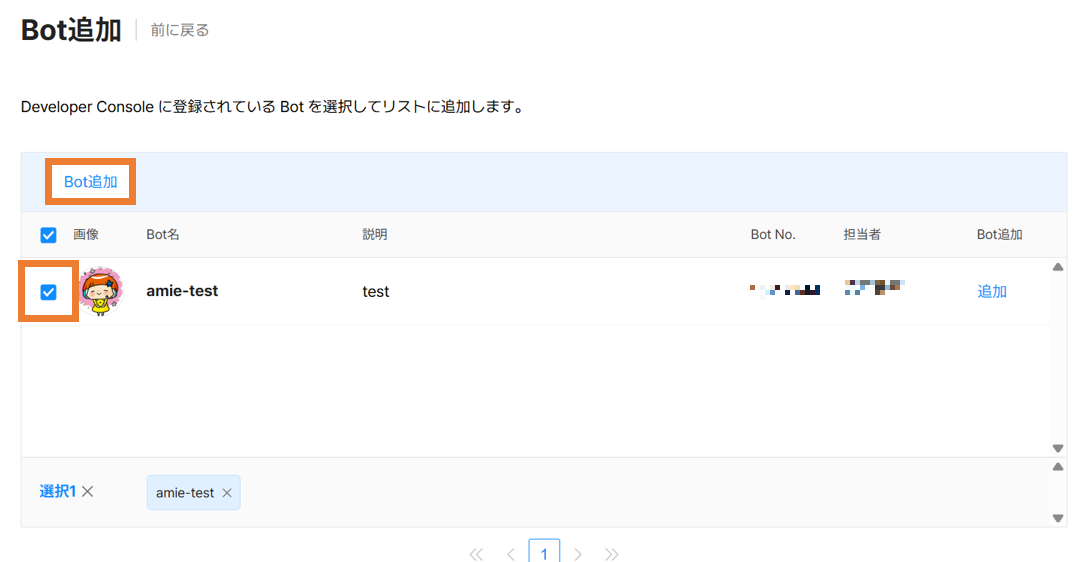
Task: Click the amie-test bot name
Action: 182,291
